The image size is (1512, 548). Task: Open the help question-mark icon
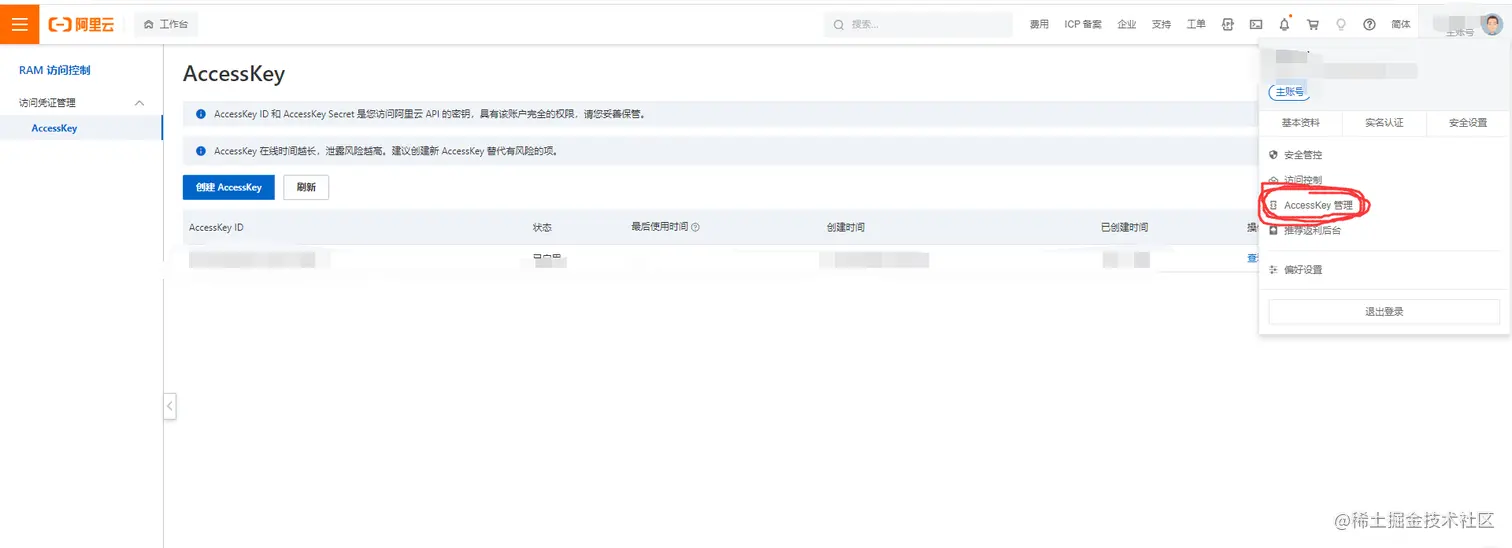(1369, 24)
